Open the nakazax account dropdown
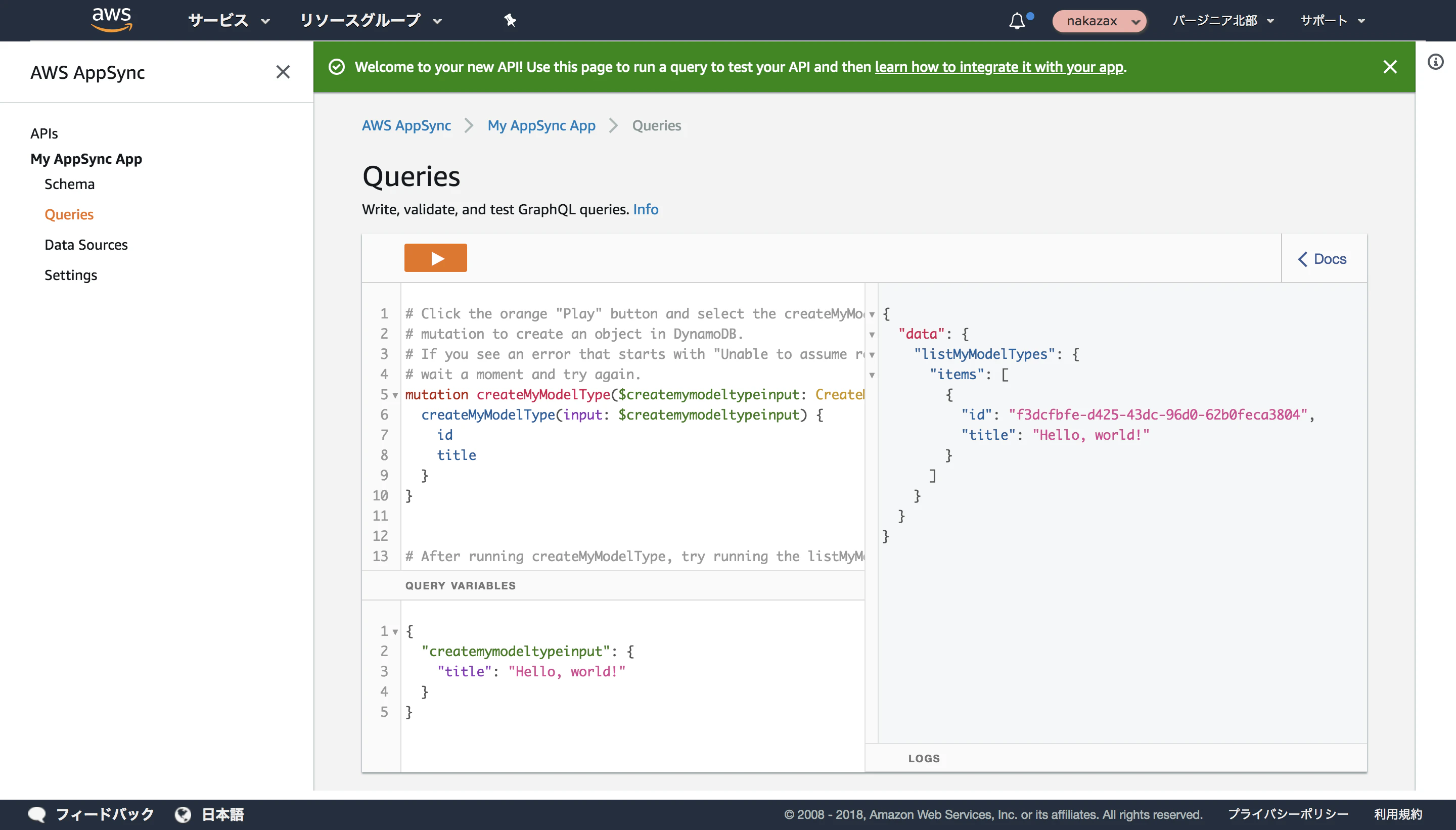The height and width of the screenshot is (830, 1456). tap(1099, 21)
